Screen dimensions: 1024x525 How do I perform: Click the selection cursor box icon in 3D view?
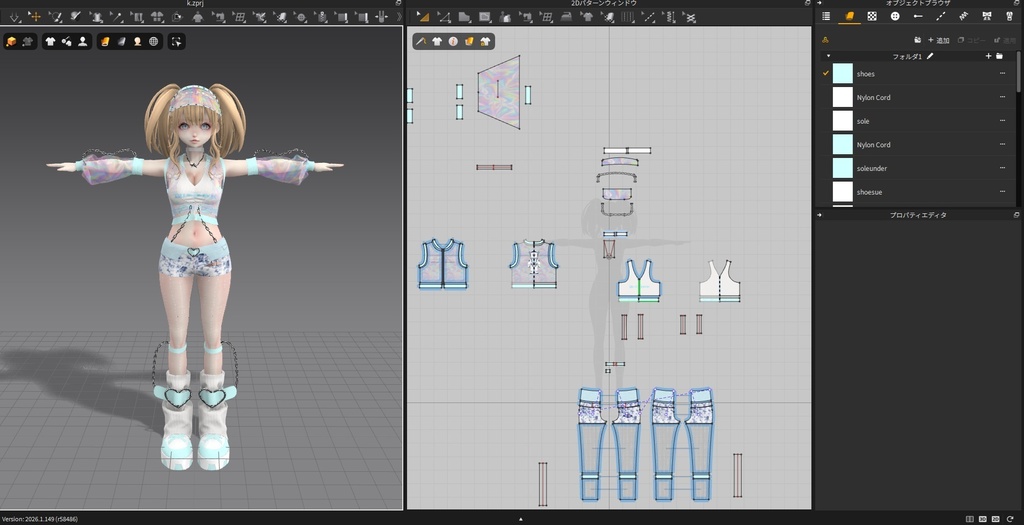(176, 42)
